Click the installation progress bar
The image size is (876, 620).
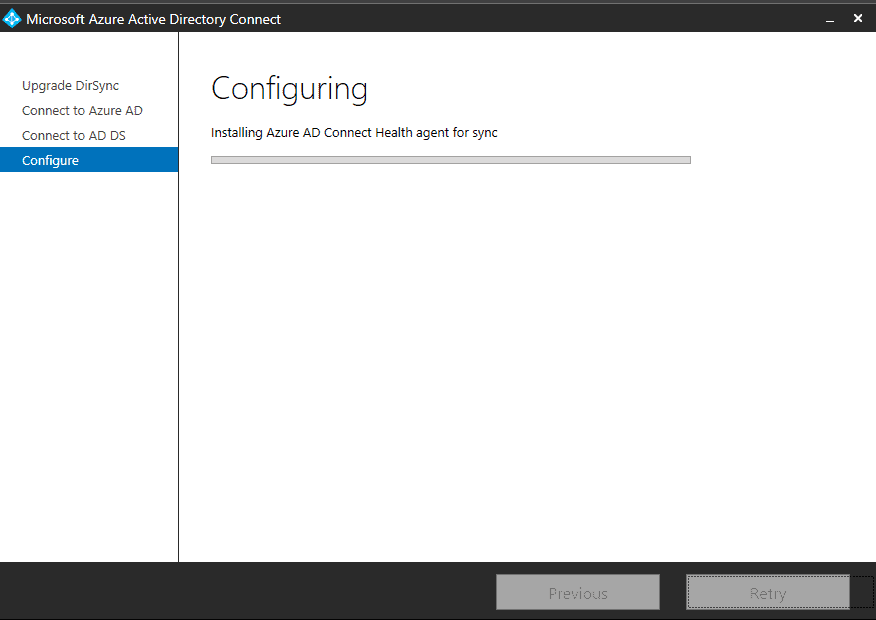point(451,160)
